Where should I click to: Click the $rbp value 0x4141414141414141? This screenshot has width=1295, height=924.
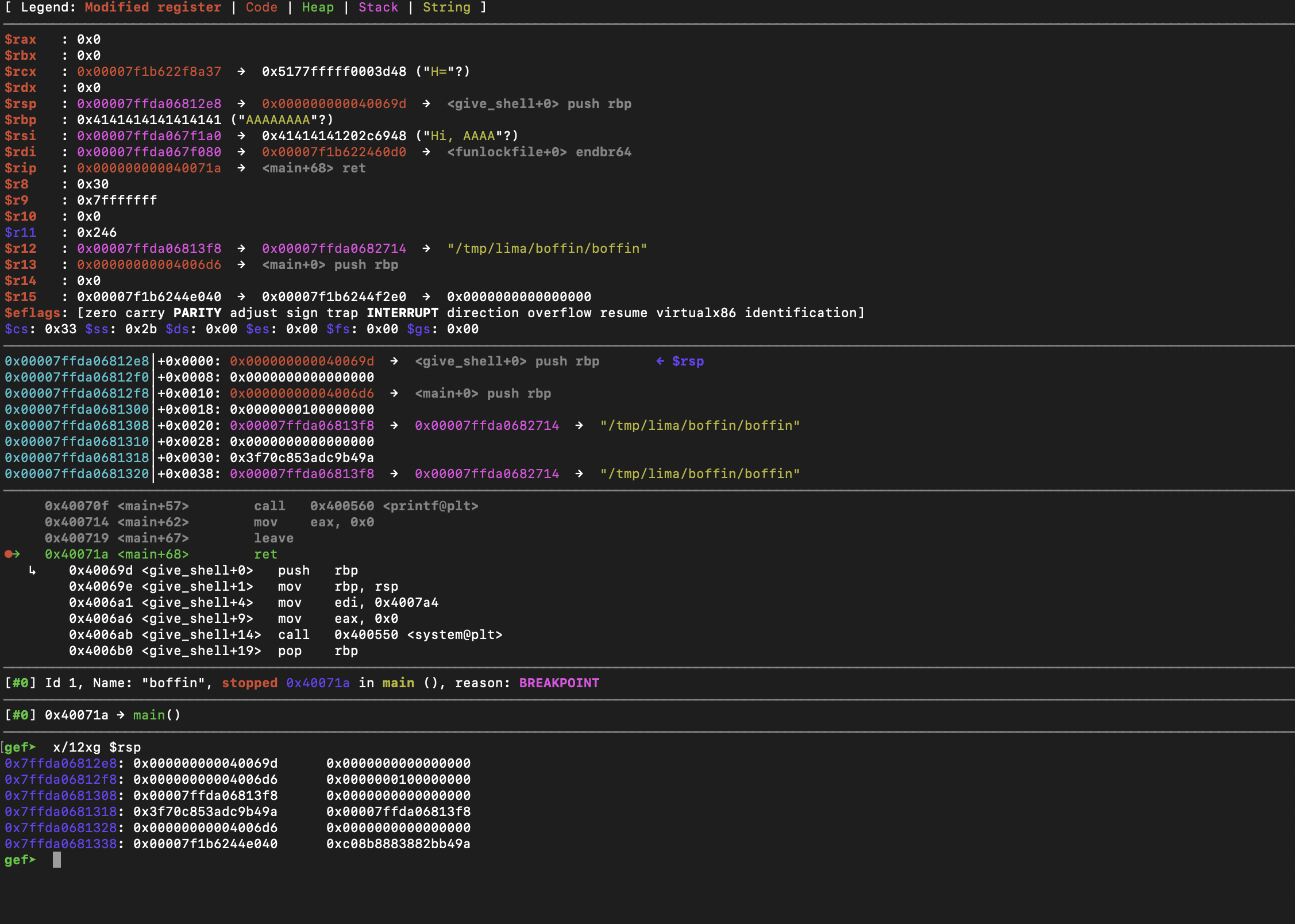149,120
